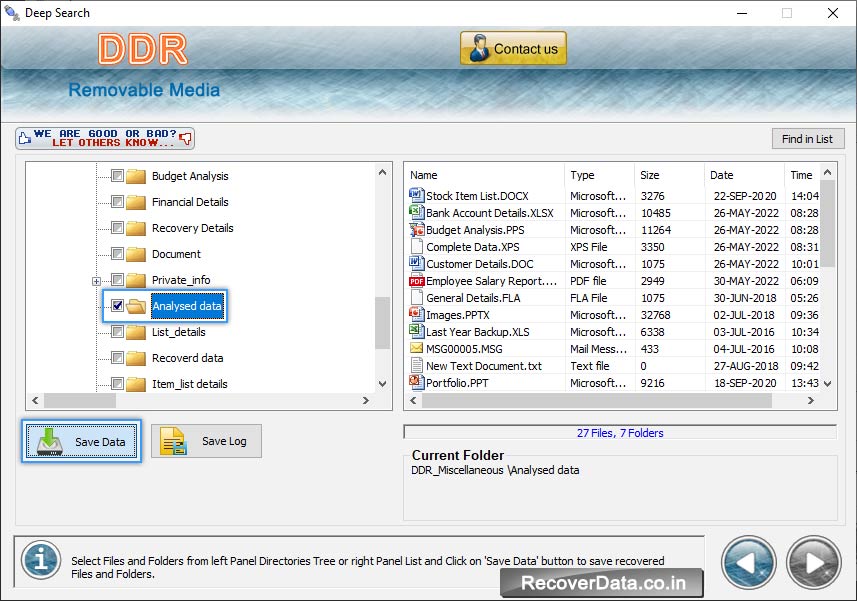Sort file list by Name column header

485,175
